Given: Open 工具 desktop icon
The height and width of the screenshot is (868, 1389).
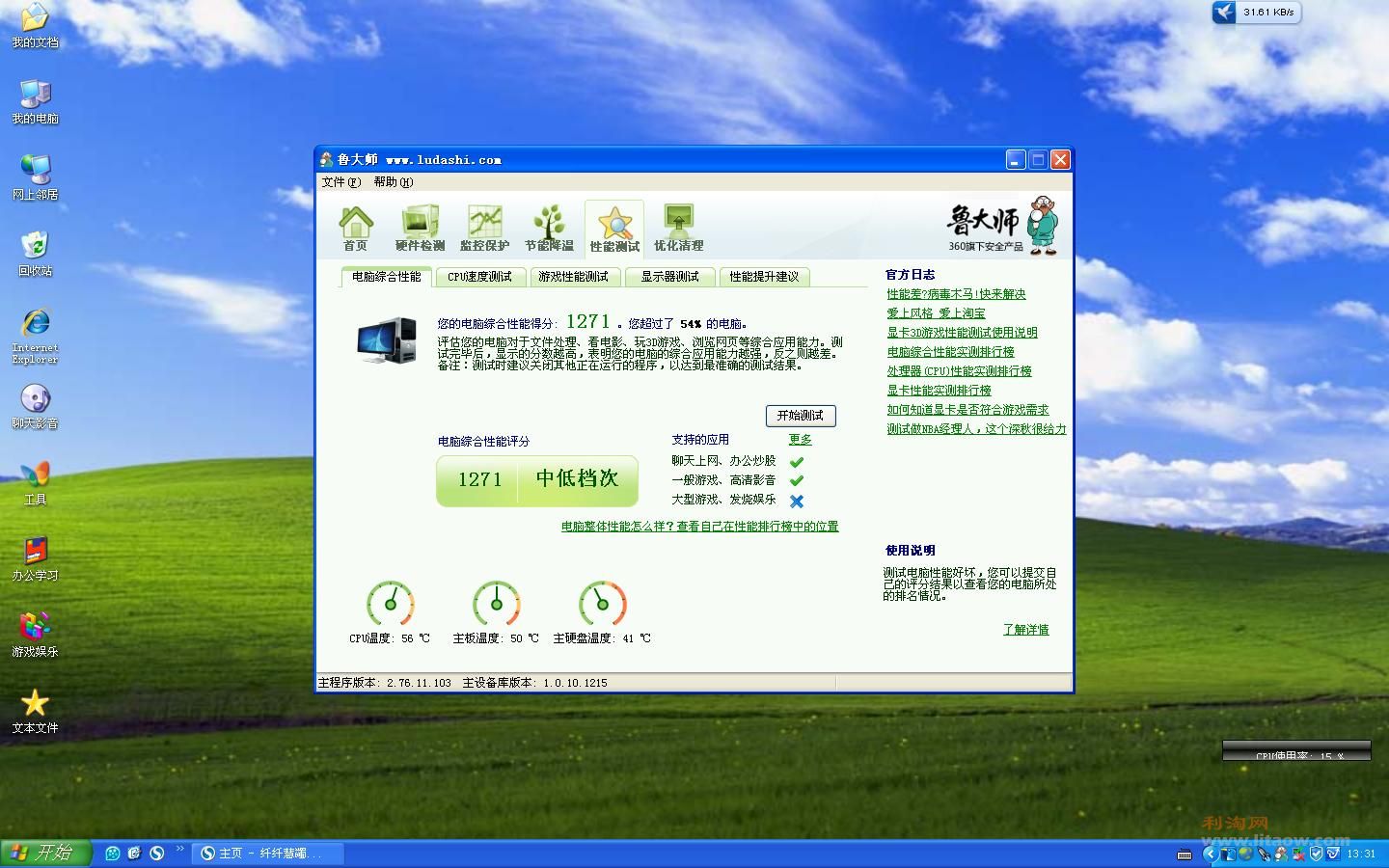Looking at the screenshot, I should (35, 482).
